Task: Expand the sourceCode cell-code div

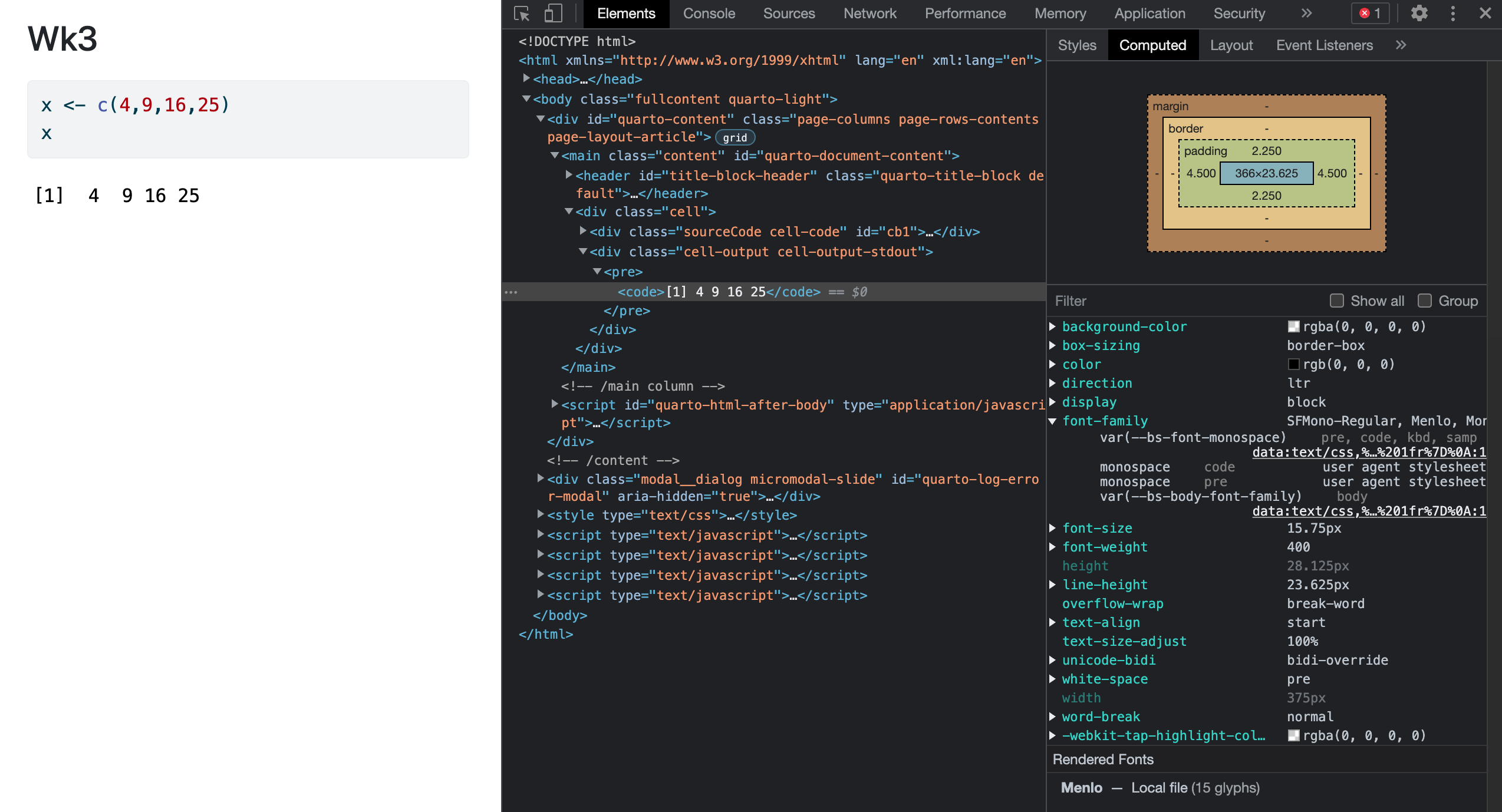Action: pyautogui.click(x=583, y=231)
